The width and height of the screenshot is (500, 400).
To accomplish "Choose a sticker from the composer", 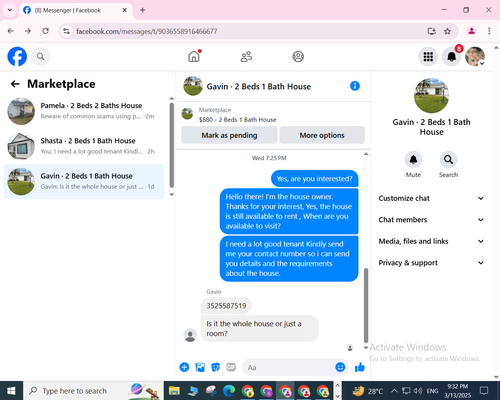I will (216, 367).
